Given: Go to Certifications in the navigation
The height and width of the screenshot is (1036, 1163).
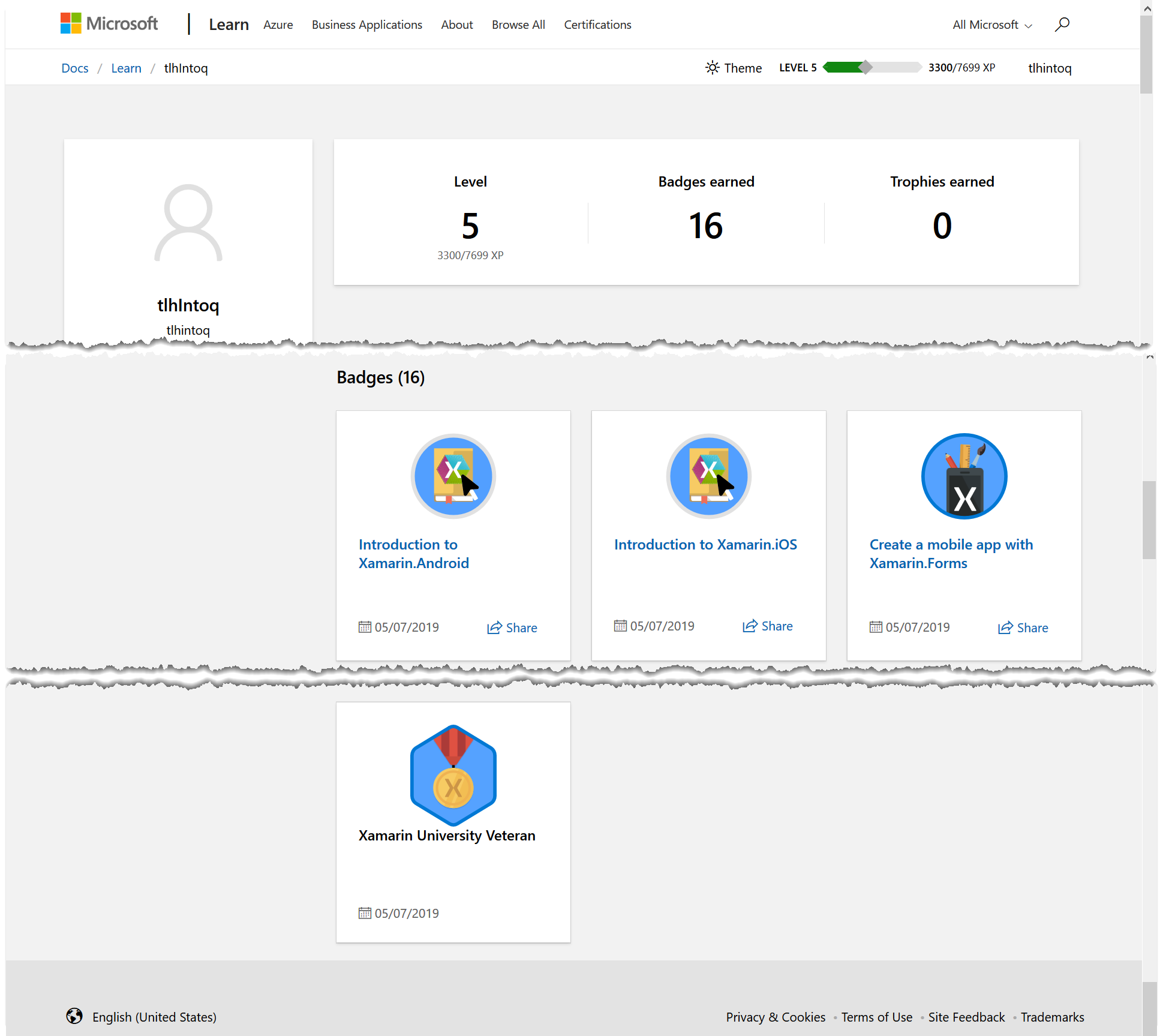Looking at the screenshot, I should [x=597, y=25].
